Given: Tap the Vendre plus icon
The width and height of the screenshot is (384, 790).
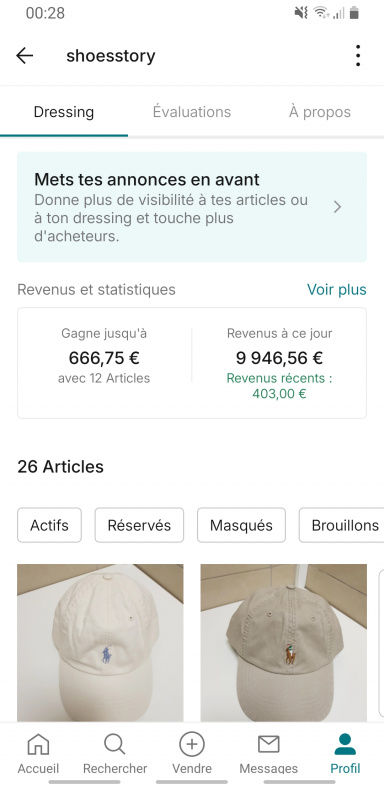Looking at the screenshot, I should (192, 744).
